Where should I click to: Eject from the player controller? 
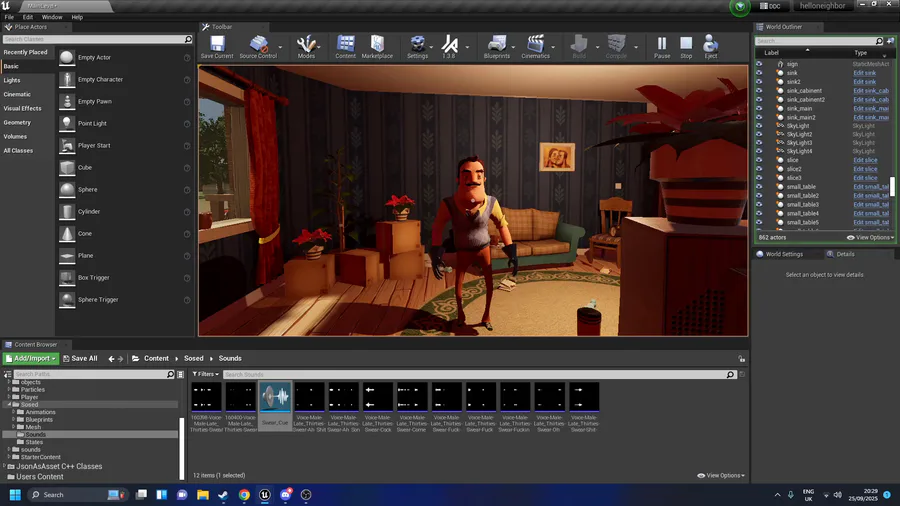[x=711, y=44]
